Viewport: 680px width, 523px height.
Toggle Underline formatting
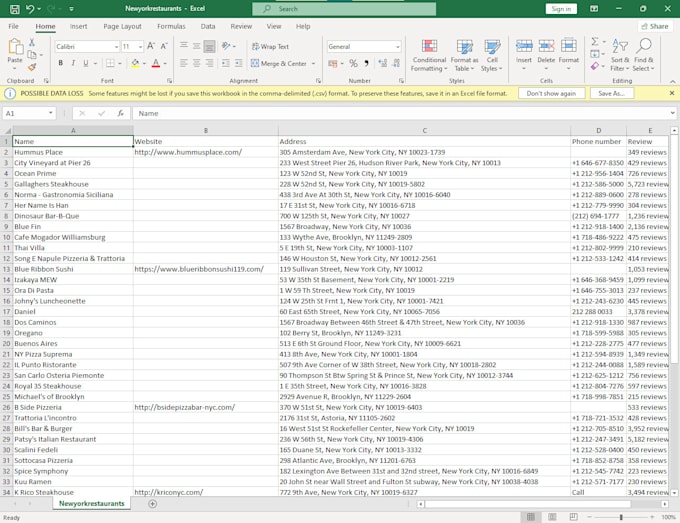[86, 63]
